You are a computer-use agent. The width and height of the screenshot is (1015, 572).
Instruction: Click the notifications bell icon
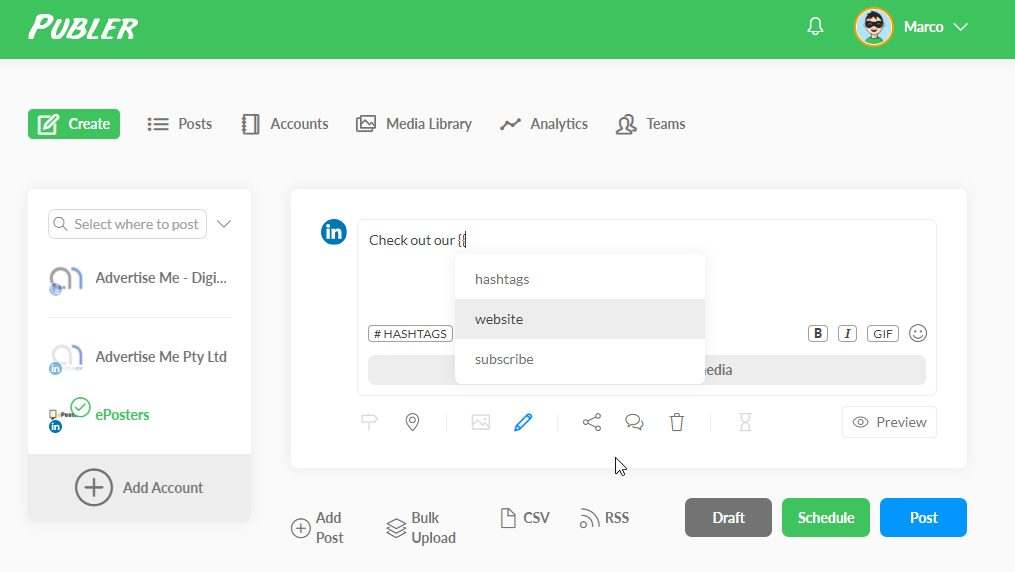click(815, 27)
